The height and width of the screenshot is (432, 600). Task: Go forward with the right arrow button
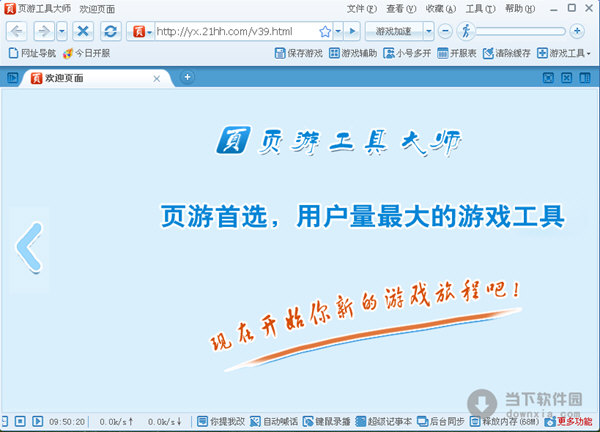[x=44, y=31]
